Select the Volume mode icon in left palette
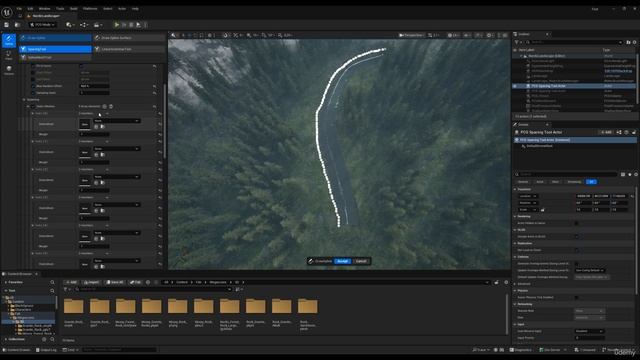This screenshot has height=360, width=640. coord(9,70)
